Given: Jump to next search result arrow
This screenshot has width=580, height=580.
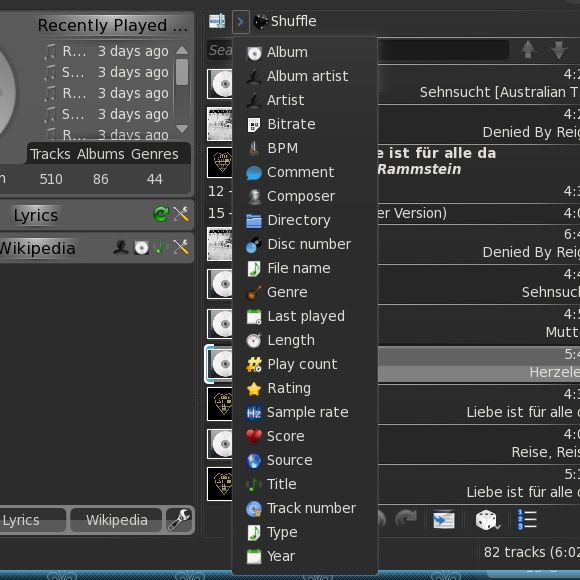Looking at the screenshot, I should pyautogui.click(x=559, y=50).
